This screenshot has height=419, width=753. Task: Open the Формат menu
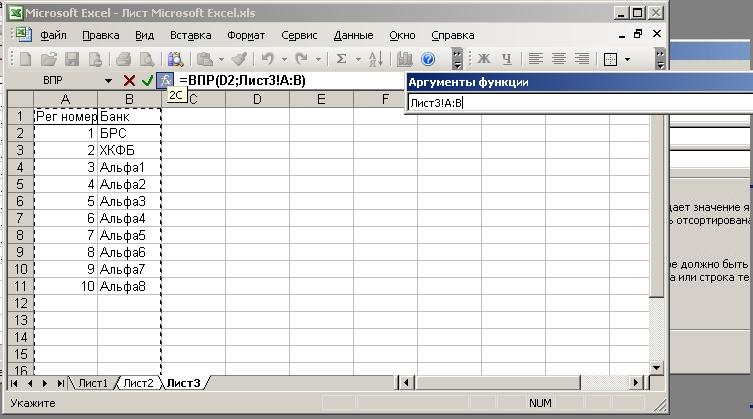(246, 34)
